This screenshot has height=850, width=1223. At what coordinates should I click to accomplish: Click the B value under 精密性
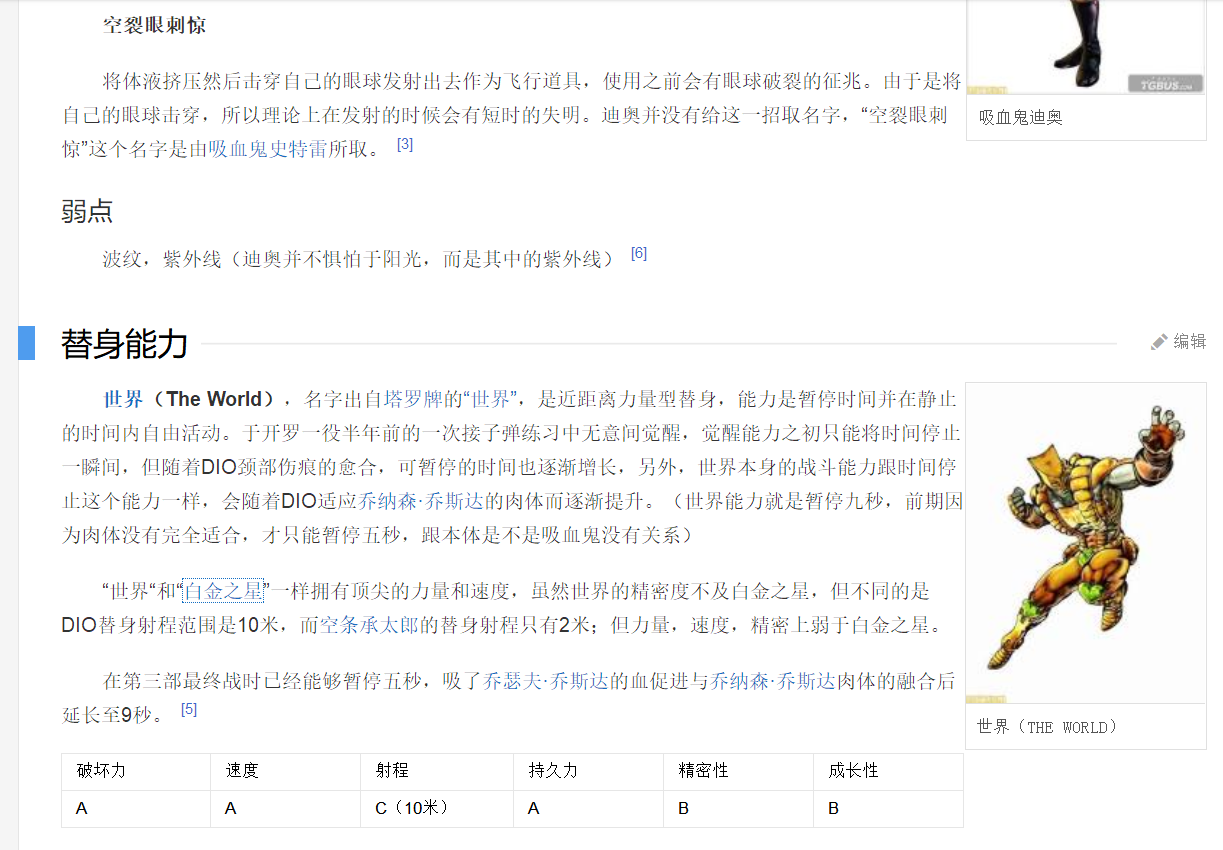[738, 809]
